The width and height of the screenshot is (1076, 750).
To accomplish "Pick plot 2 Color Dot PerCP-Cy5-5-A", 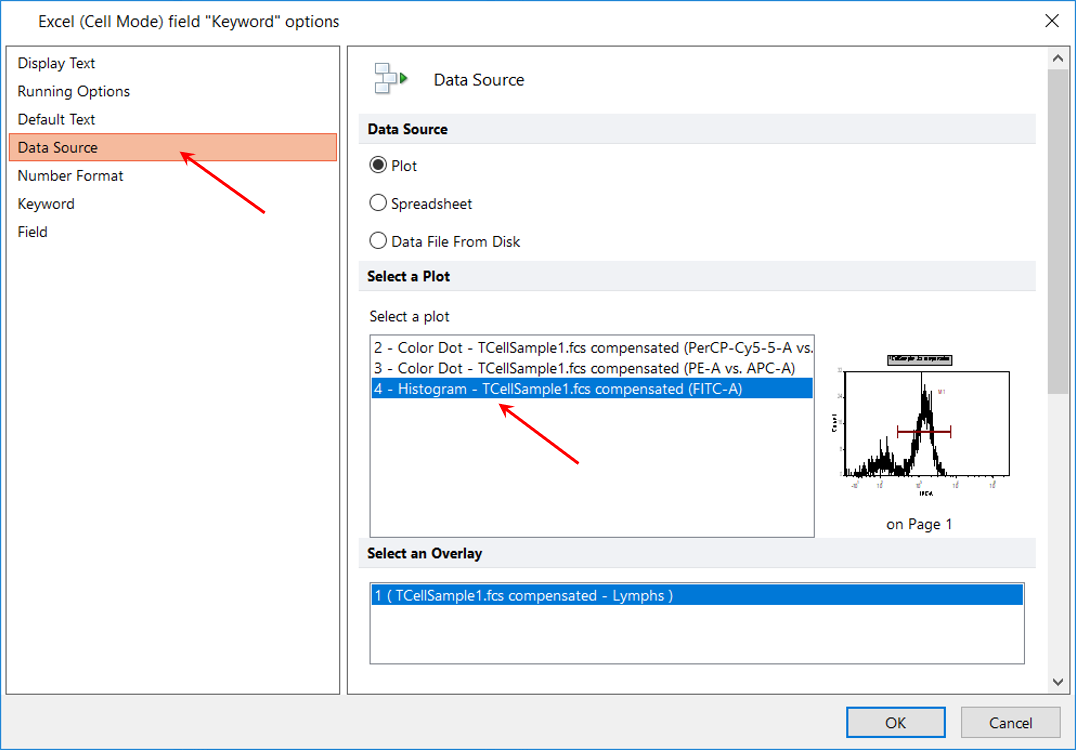I will pos(592,347).
